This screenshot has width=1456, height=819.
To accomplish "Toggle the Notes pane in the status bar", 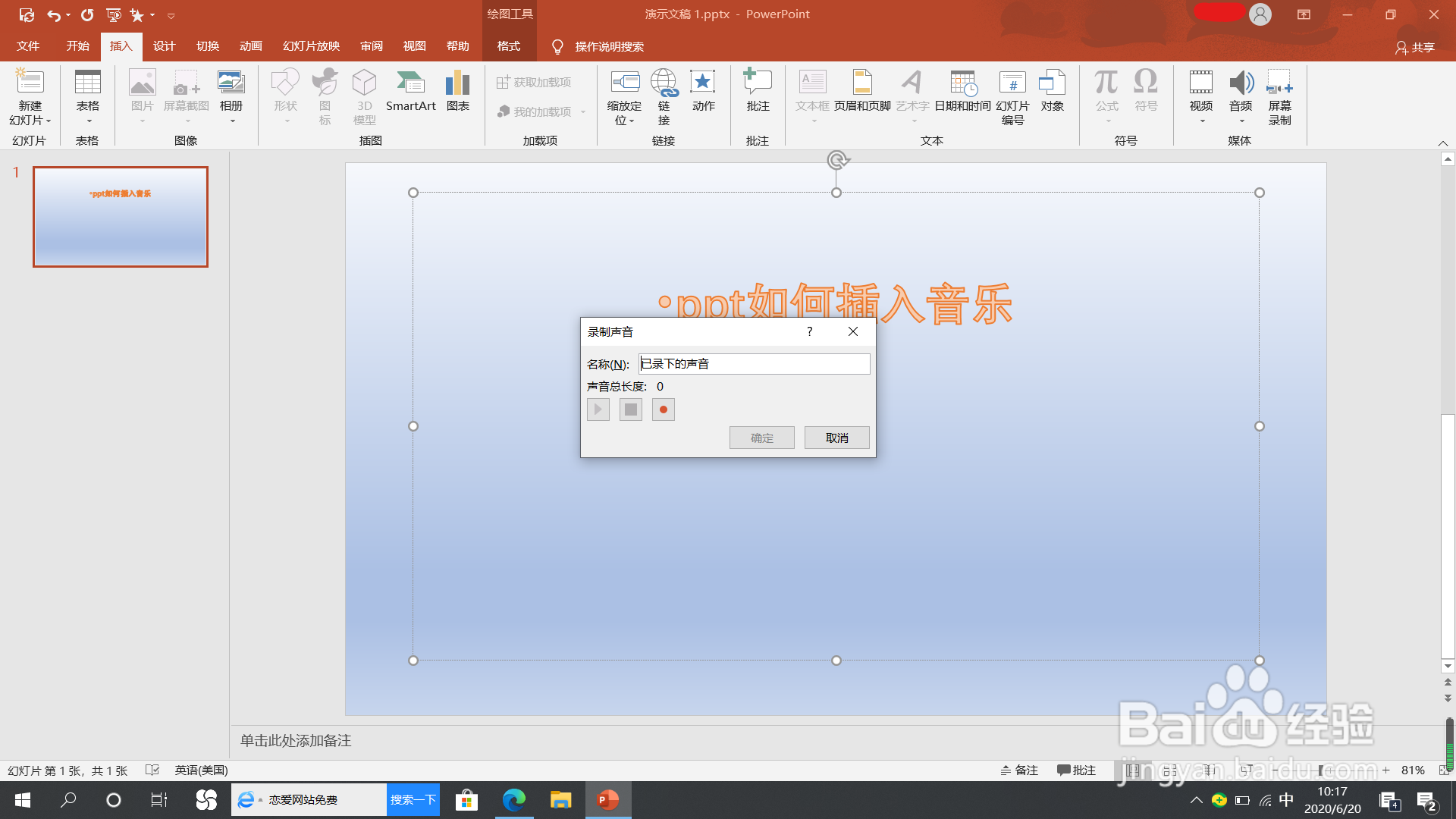I will (x=1019, y=770).
